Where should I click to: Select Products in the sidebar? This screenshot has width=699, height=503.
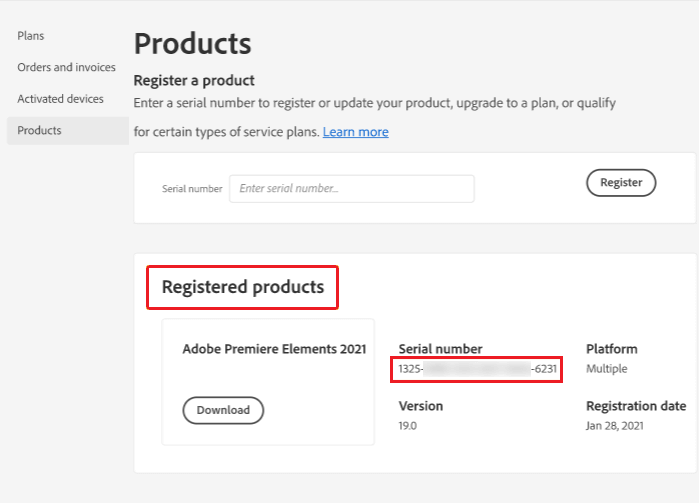click(39, 130)
